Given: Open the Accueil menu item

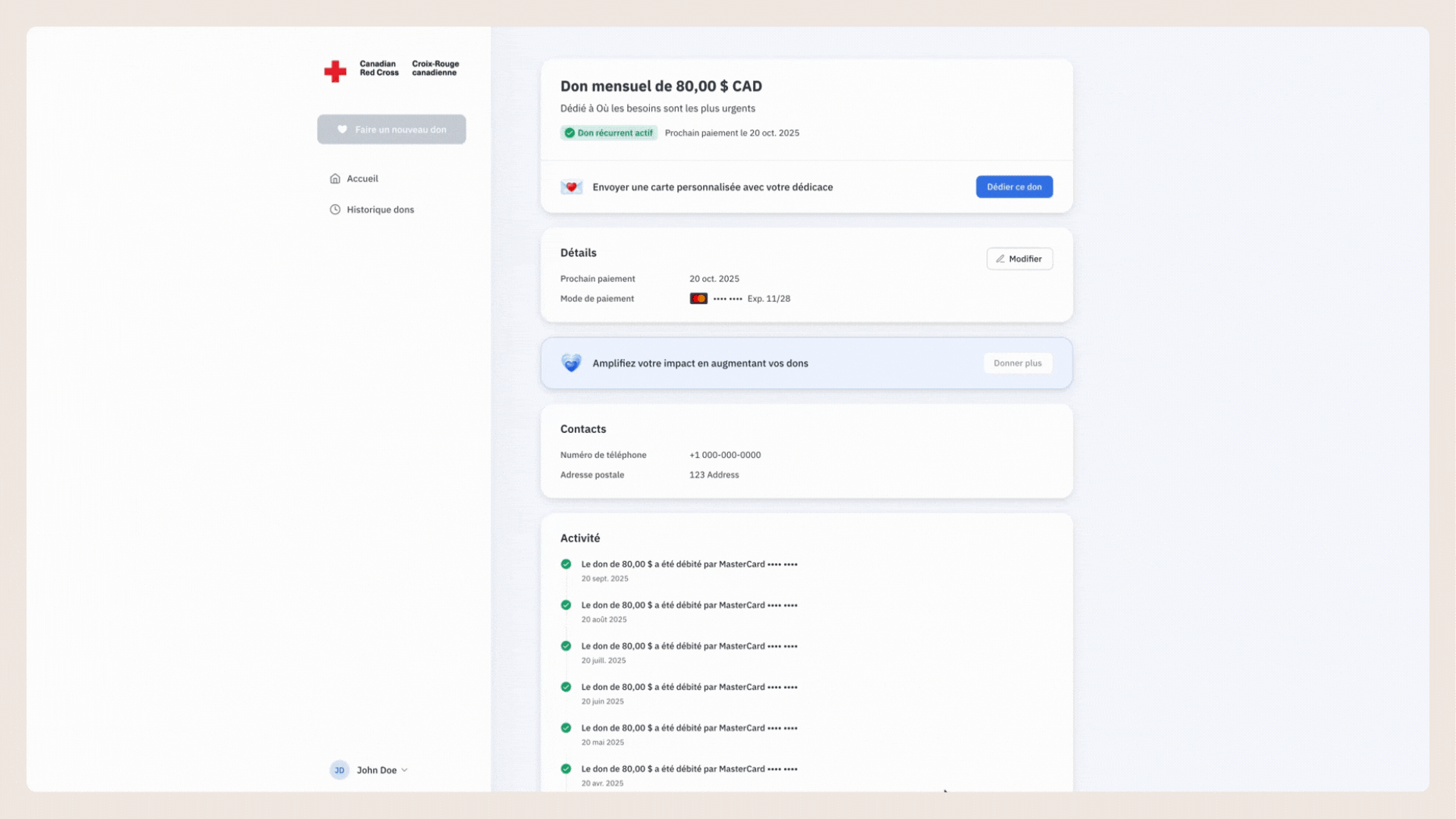Looking at the screenshot, I should [x=353, y=179].
